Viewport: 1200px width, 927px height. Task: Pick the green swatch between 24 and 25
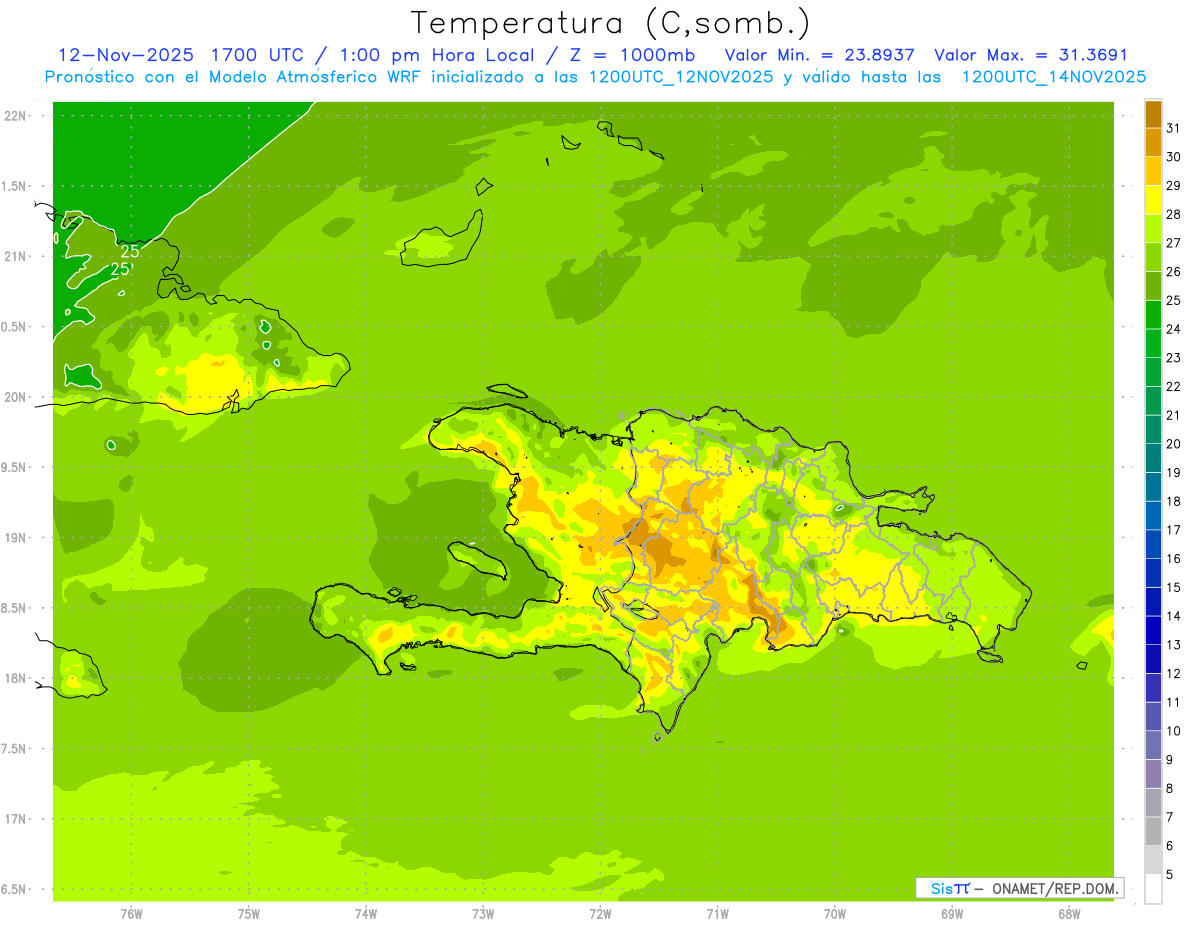[1153, 315]
